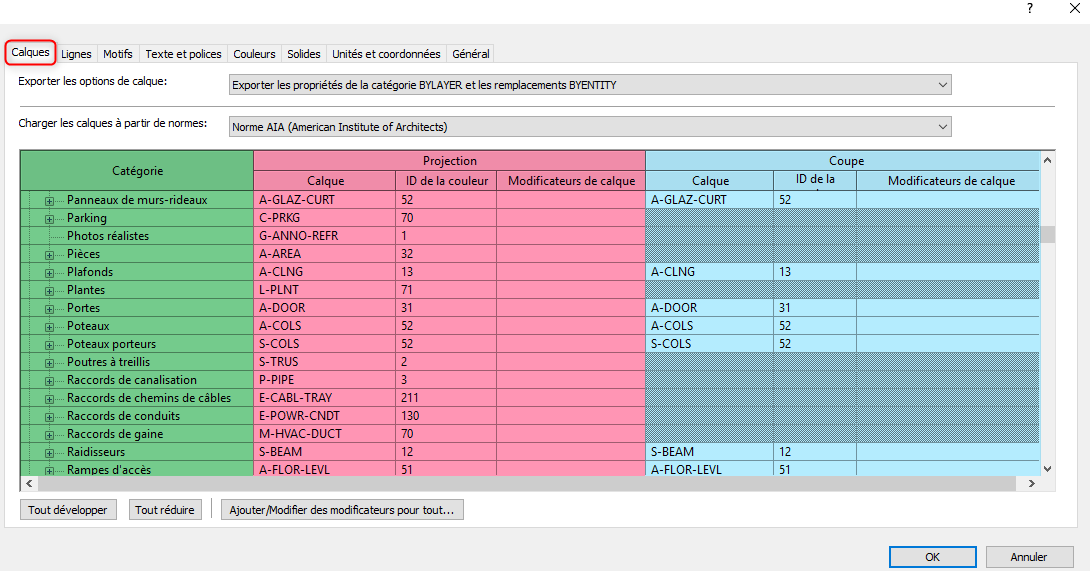Expand Raccords de gaine category

(49, 435)
